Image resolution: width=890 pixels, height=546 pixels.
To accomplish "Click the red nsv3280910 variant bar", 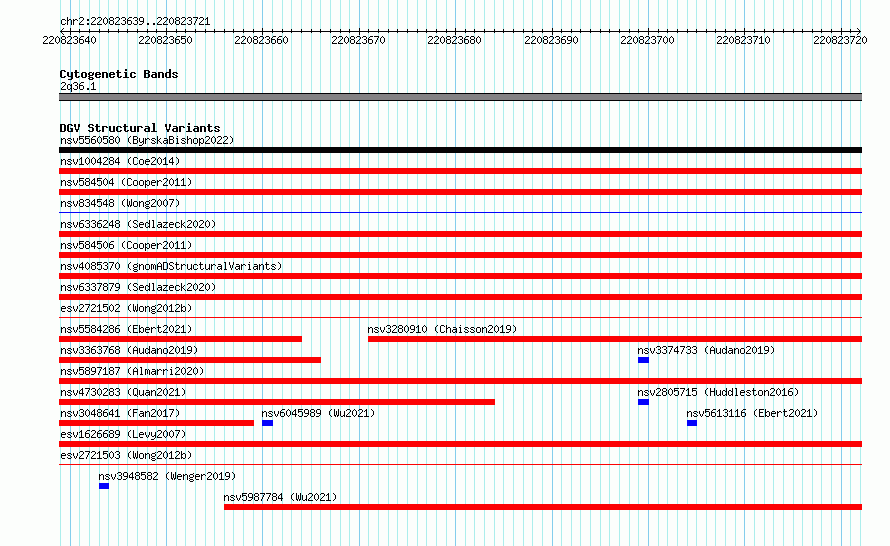I will pos(615,339).
